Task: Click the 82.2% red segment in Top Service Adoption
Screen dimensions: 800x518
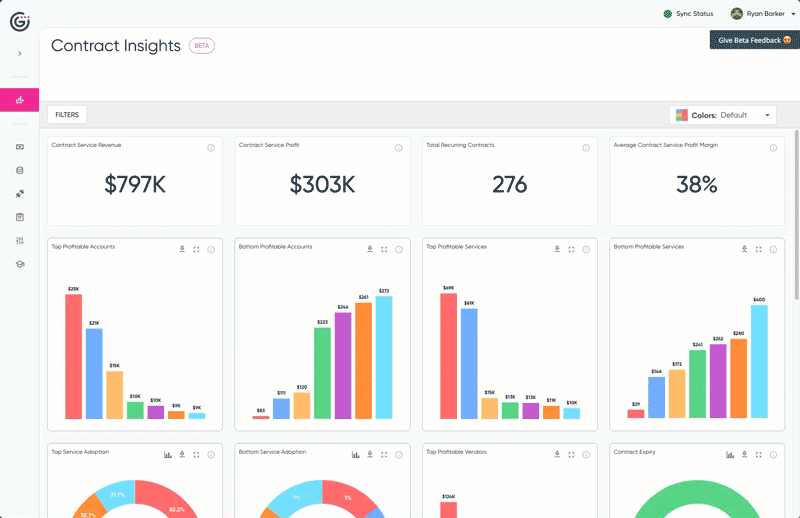Action: click(x=169, y=498)
